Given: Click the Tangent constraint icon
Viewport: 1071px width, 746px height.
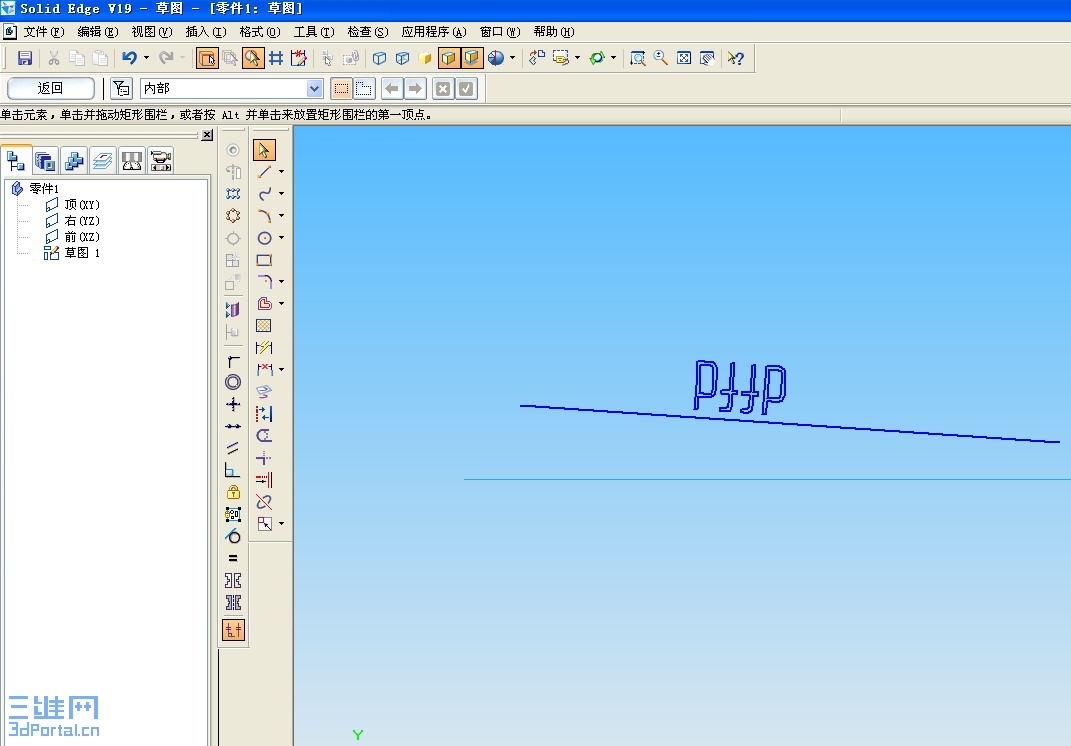Looking at the screenshot, I should coord(233,536).
